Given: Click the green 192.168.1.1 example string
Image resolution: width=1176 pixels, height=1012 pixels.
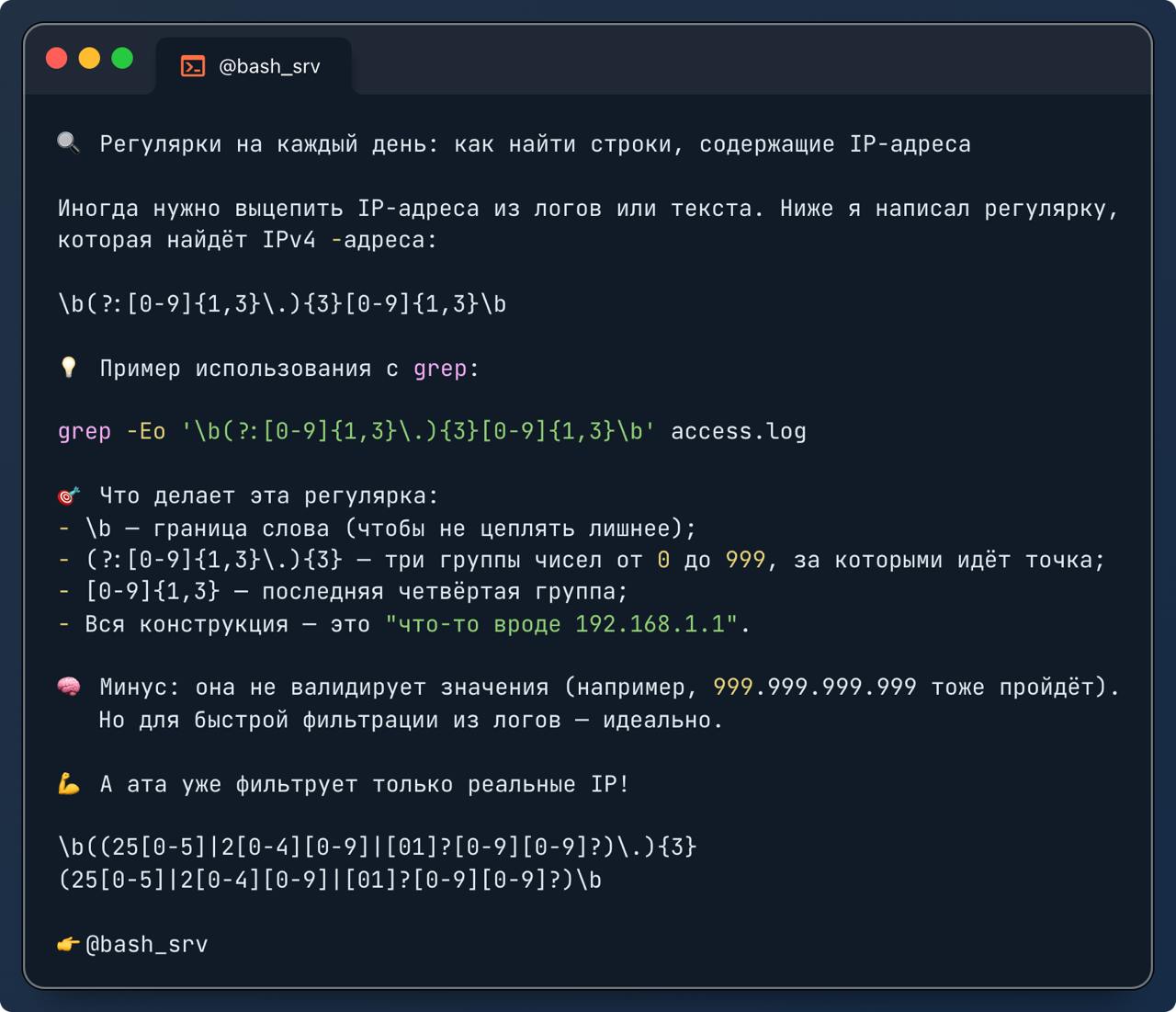Looking at the screenshot, I should [x=650, y=624].
